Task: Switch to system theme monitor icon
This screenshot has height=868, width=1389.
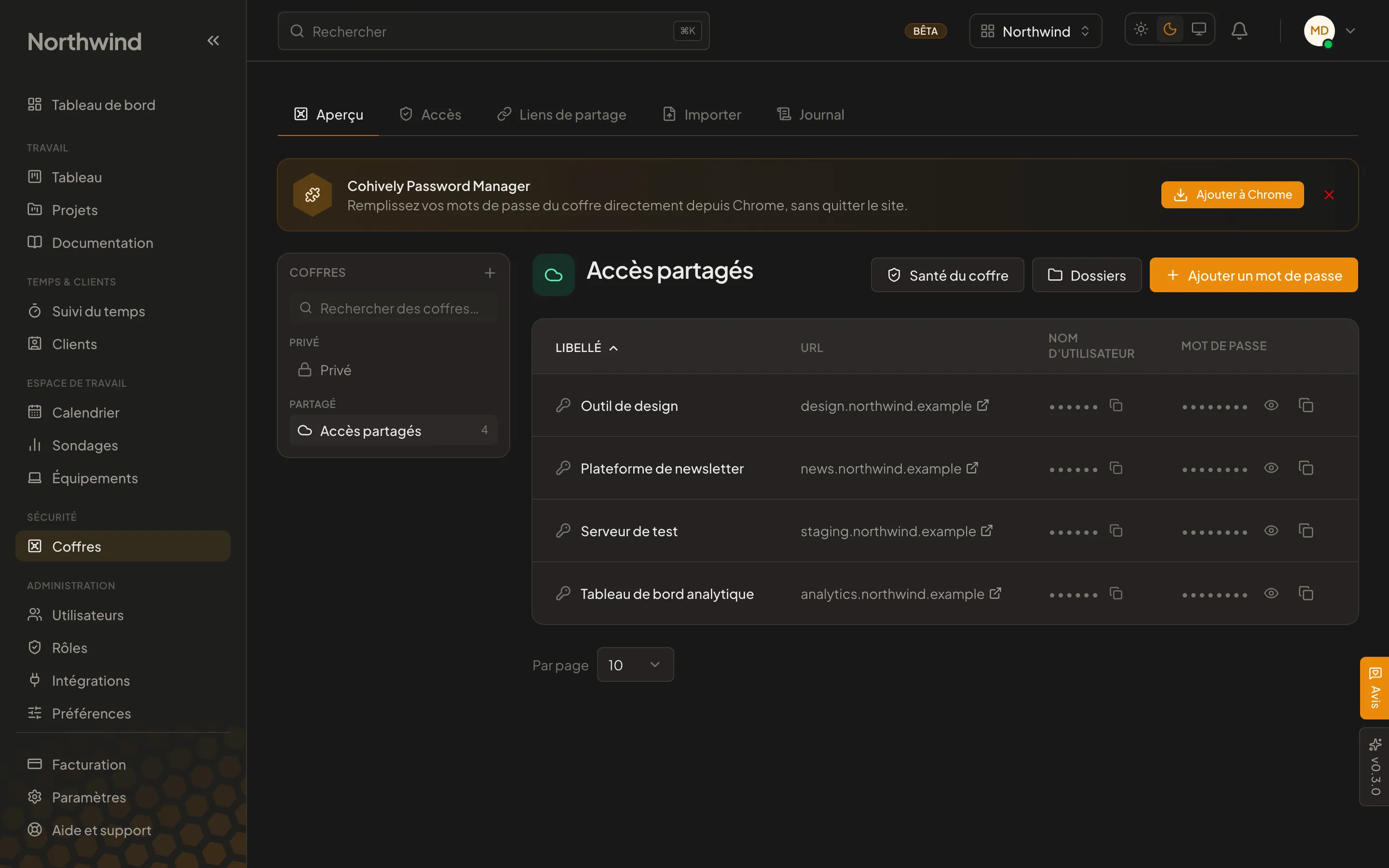Action: click(1198, 29)
